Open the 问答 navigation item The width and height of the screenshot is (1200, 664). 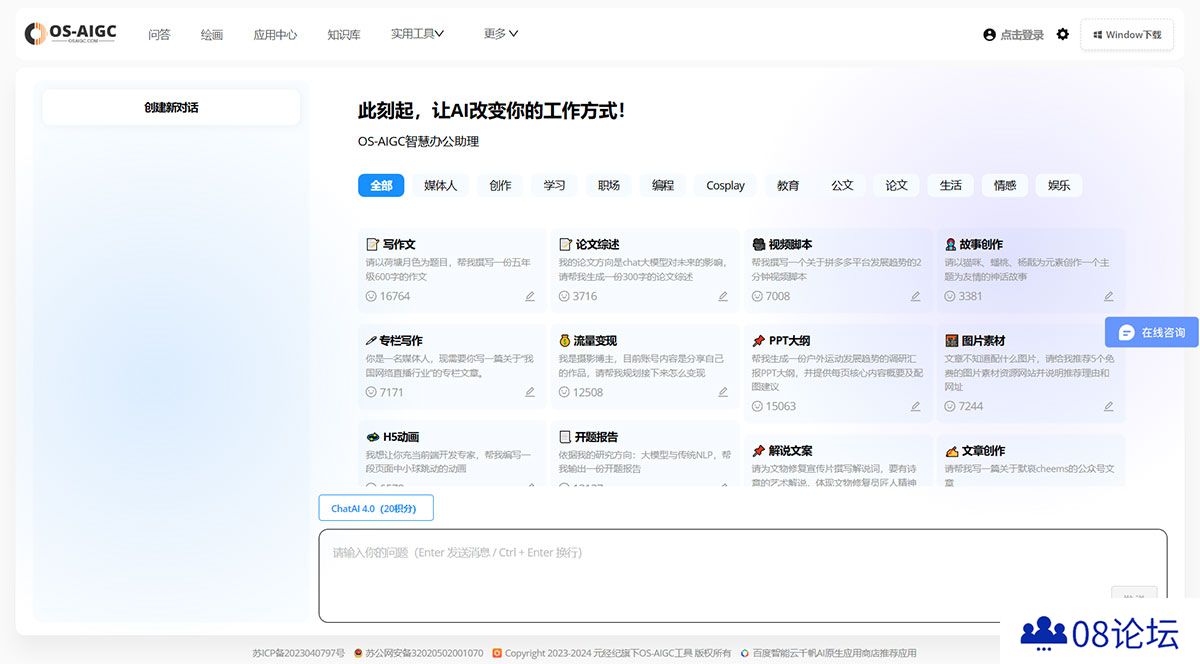(x=159, y=34)
